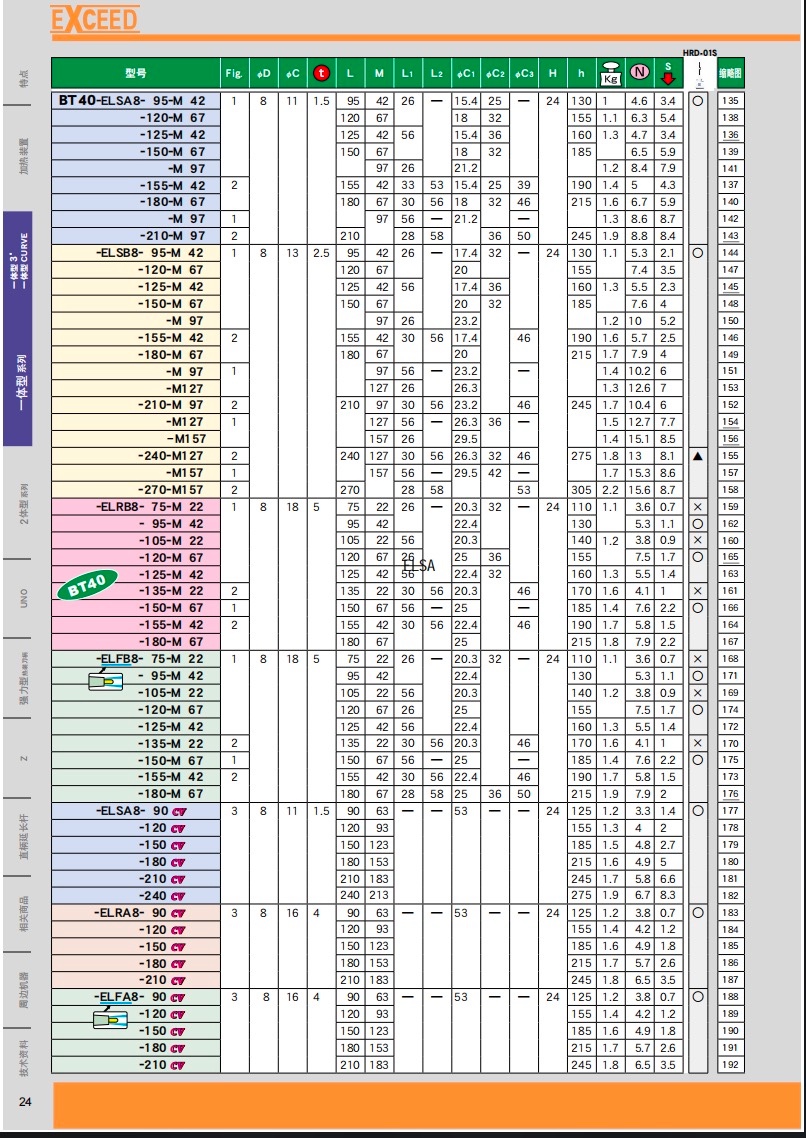Click the CV icon in -ELFA8- 90 row
The height and width of the screenshot is (1138, 806).
tap(178, 998)
